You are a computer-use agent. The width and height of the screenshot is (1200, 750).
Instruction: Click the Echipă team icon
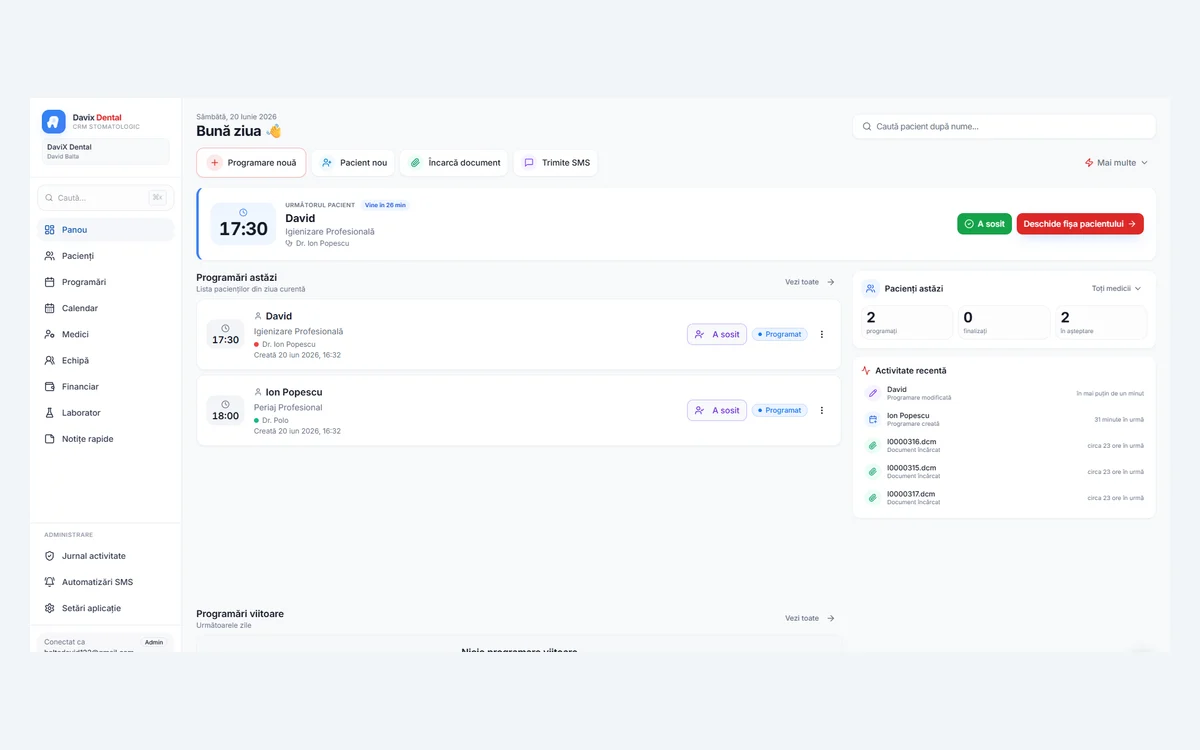point(50,360)
